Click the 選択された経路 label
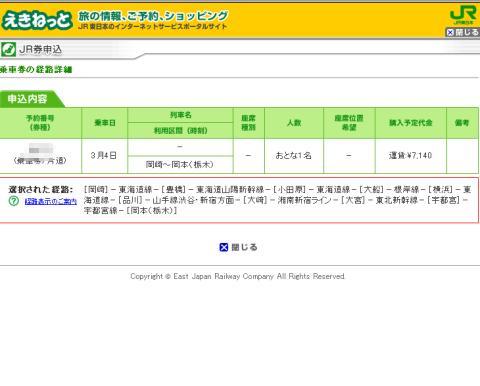The height and width of the screenshot is (386, 480). coord(41,190)
